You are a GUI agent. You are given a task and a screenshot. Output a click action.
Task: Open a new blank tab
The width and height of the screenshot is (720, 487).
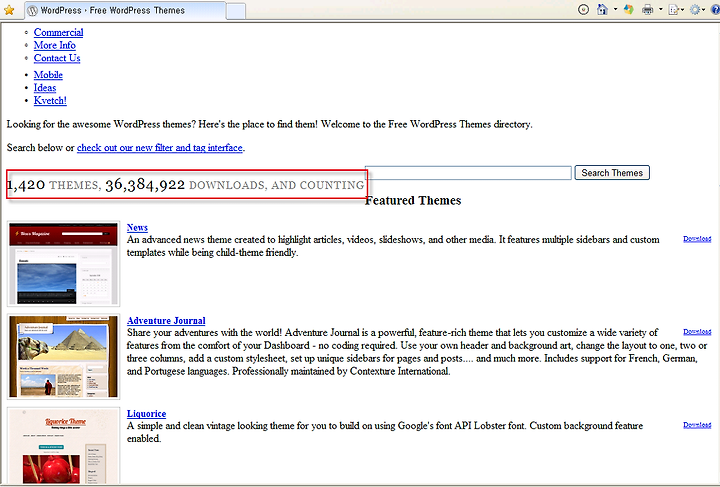pos(236,11)
